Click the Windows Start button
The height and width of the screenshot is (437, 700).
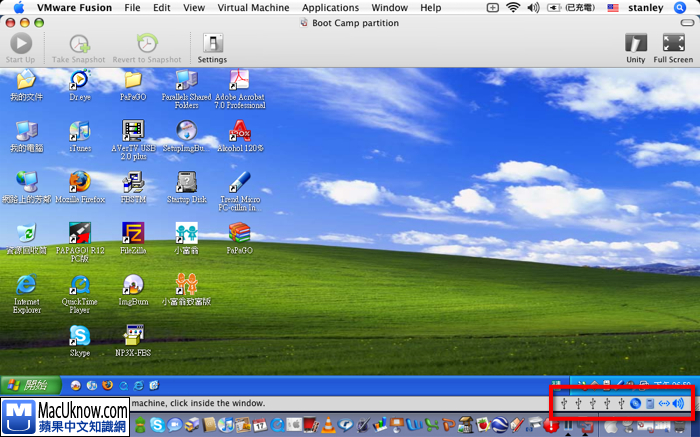coord(29,384)
